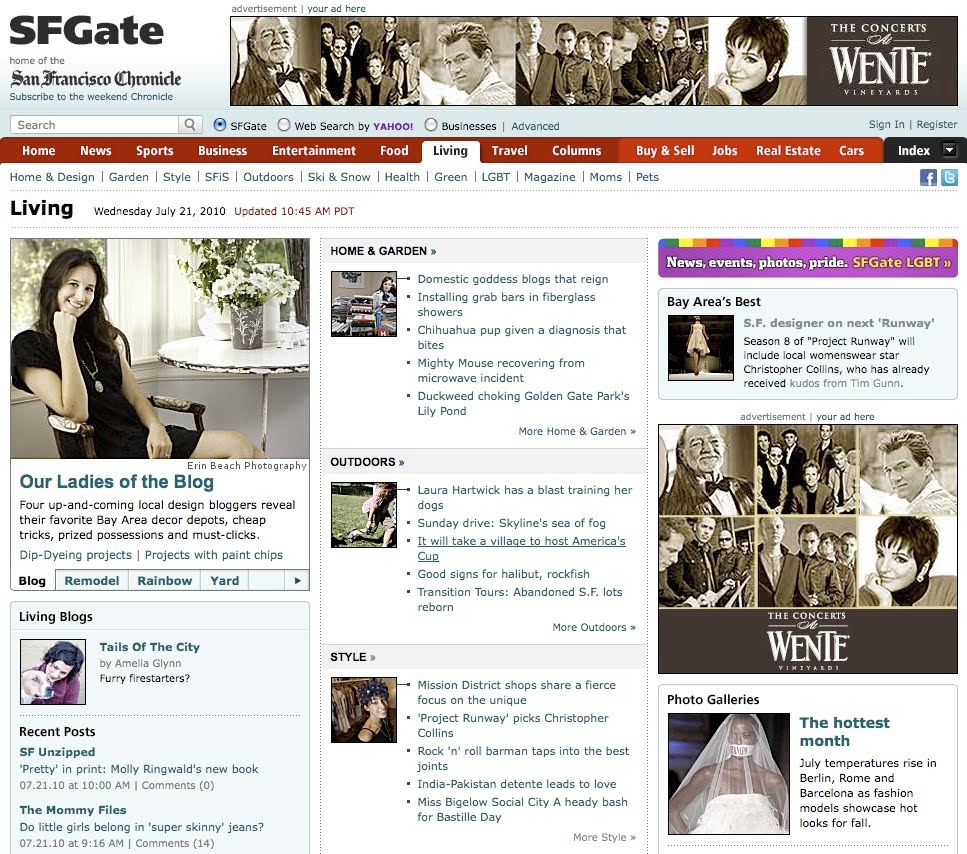The width and height of the screenshot is (967, 854).
Task: Open the Real Estate nav item
Action: [x=788, y=150]
